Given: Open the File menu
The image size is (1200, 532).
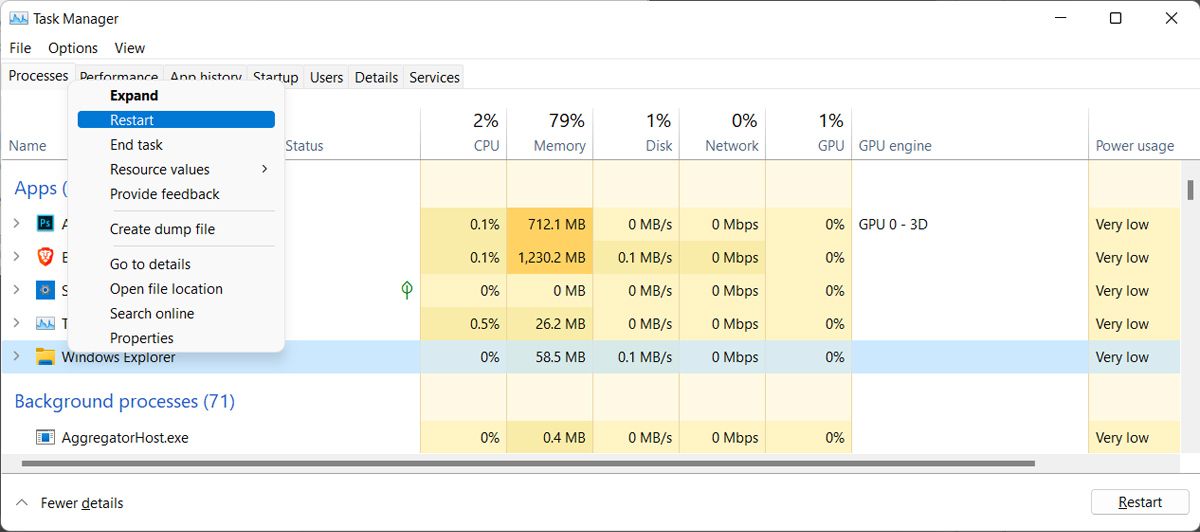Looking at the screenshot, I should click(20, 48).
